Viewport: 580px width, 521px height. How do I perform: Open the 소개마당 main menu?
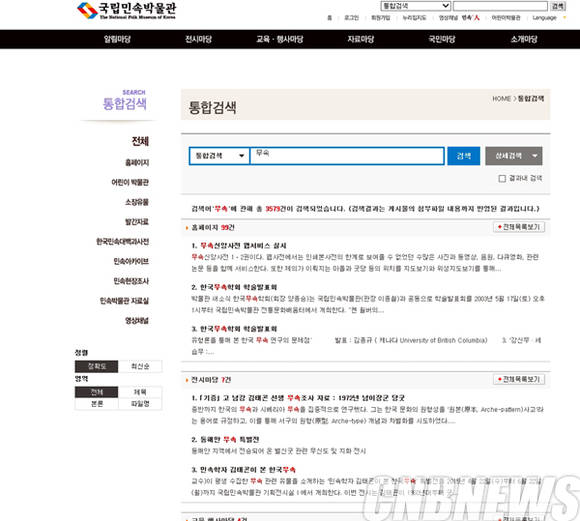tap(524, 39)
